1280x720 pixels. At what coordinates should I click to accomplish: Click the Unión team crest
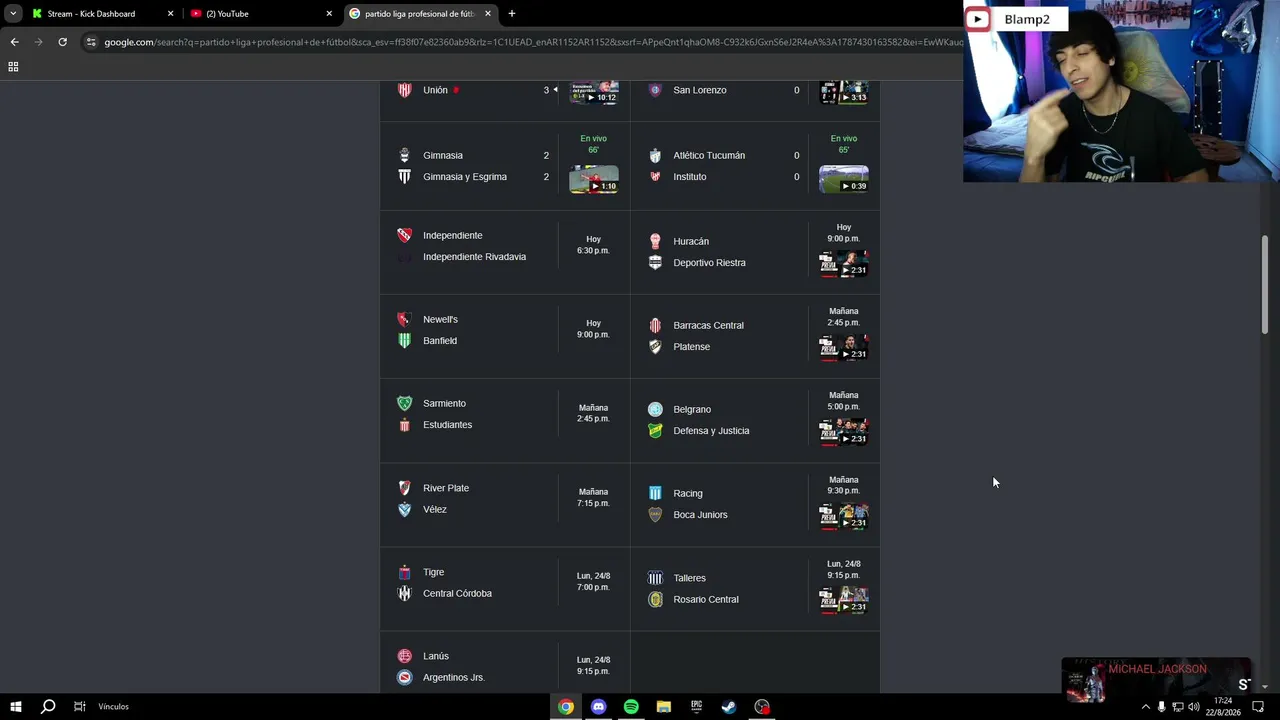point(404,90)
